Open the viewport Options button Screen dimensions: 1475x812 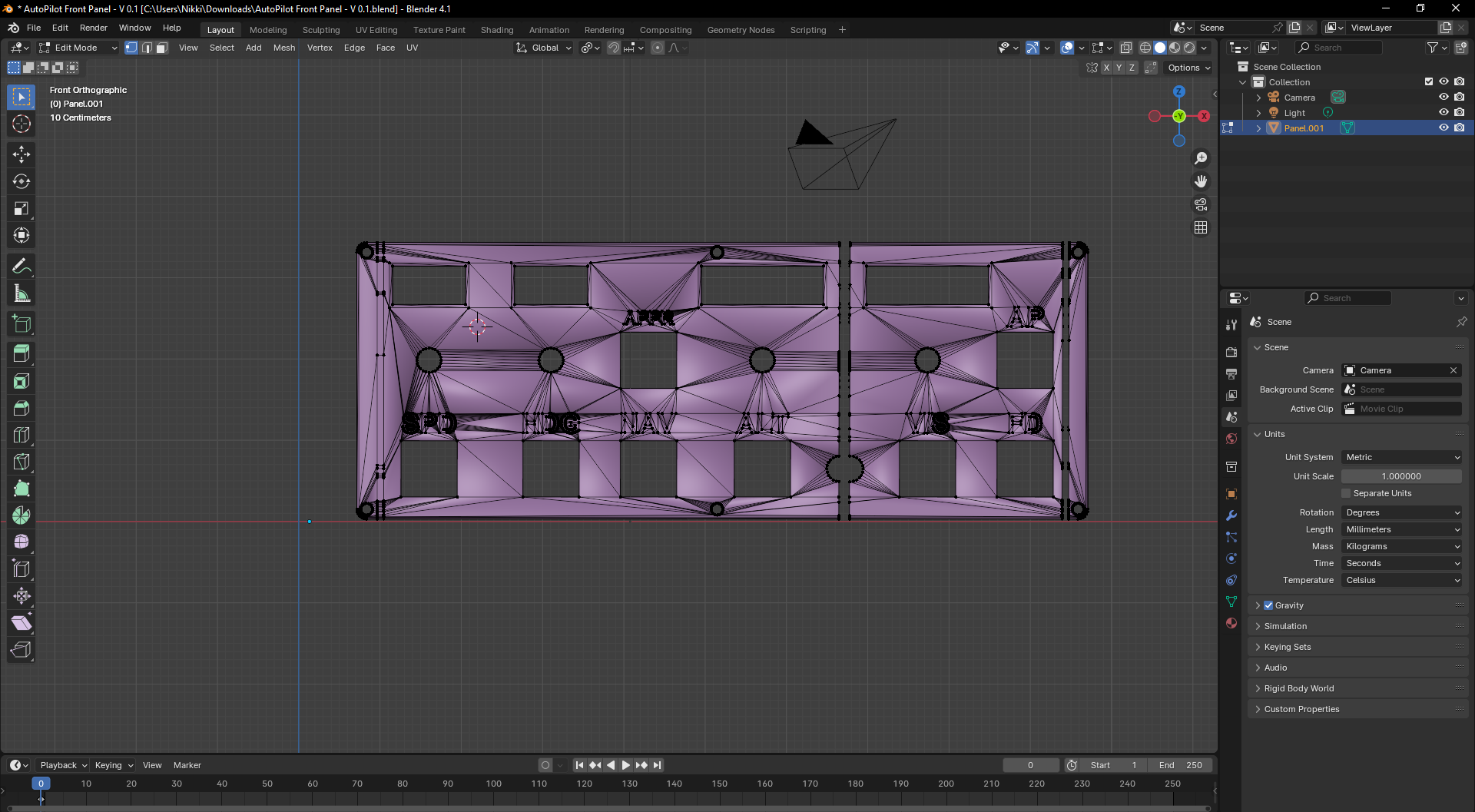point(1188,68)
